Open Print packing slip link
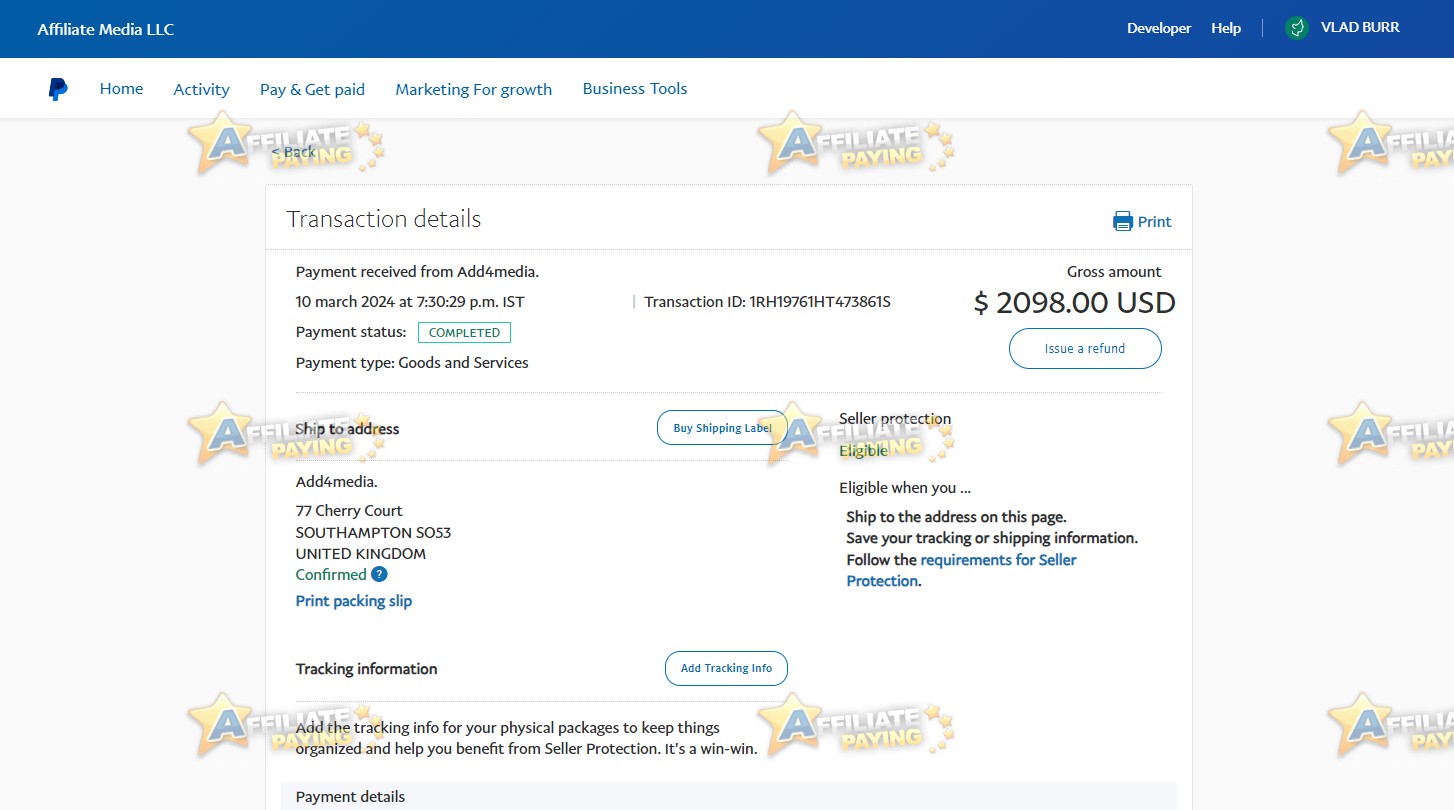Viewport: 1454px width, 810px height. [x=354, y=601]
